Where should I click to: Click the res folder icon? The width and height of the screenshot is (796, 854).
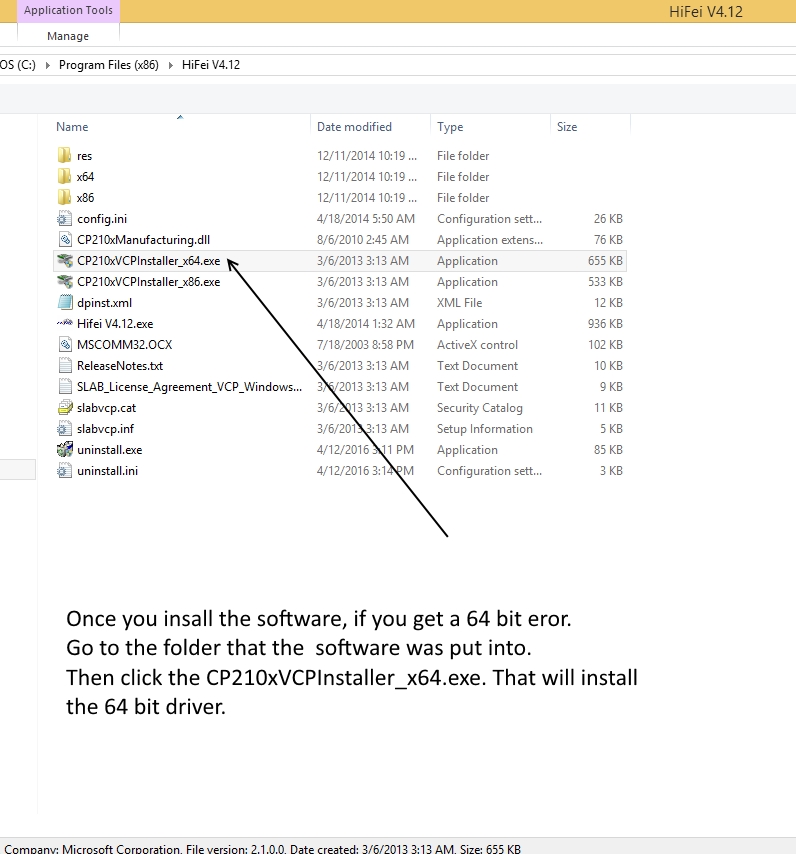[x=64, y=155]
